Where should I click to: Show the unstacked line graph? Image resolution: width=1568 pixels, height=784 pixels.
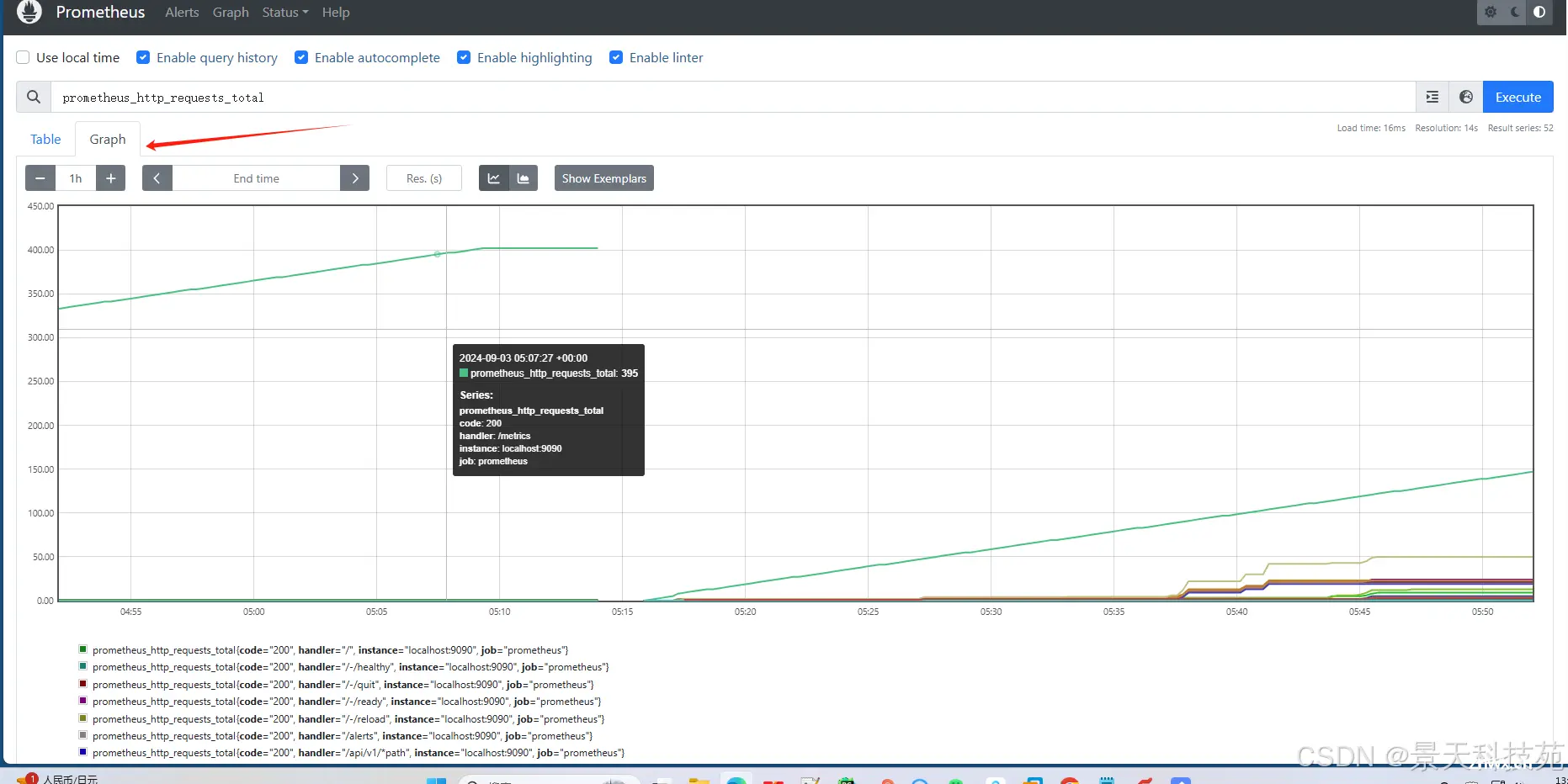click(x=494, y=178)
